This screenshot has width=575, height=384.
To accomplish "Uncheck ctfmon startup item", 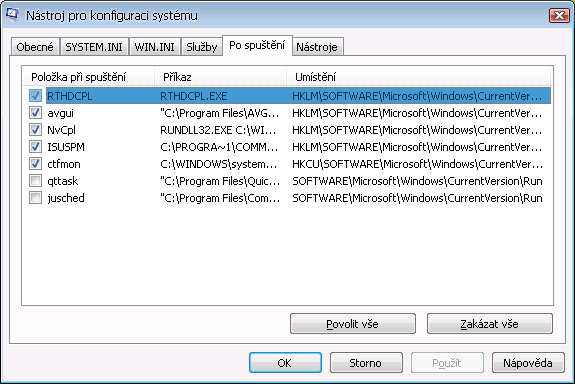I will [x=36, y=164].
